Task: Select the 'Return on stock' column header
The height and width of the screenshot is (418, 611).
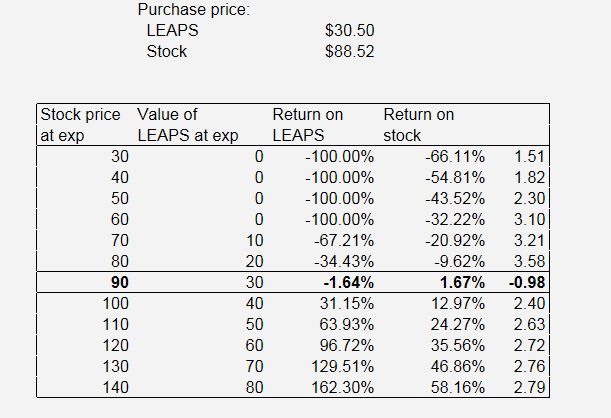Action: coord(418,124)
